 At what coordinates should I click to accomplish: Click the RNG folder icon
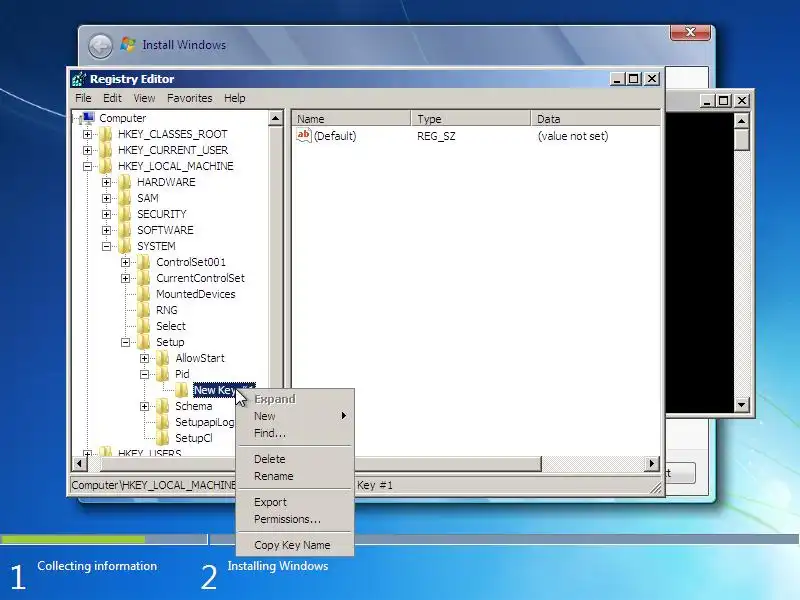[144, 310]
